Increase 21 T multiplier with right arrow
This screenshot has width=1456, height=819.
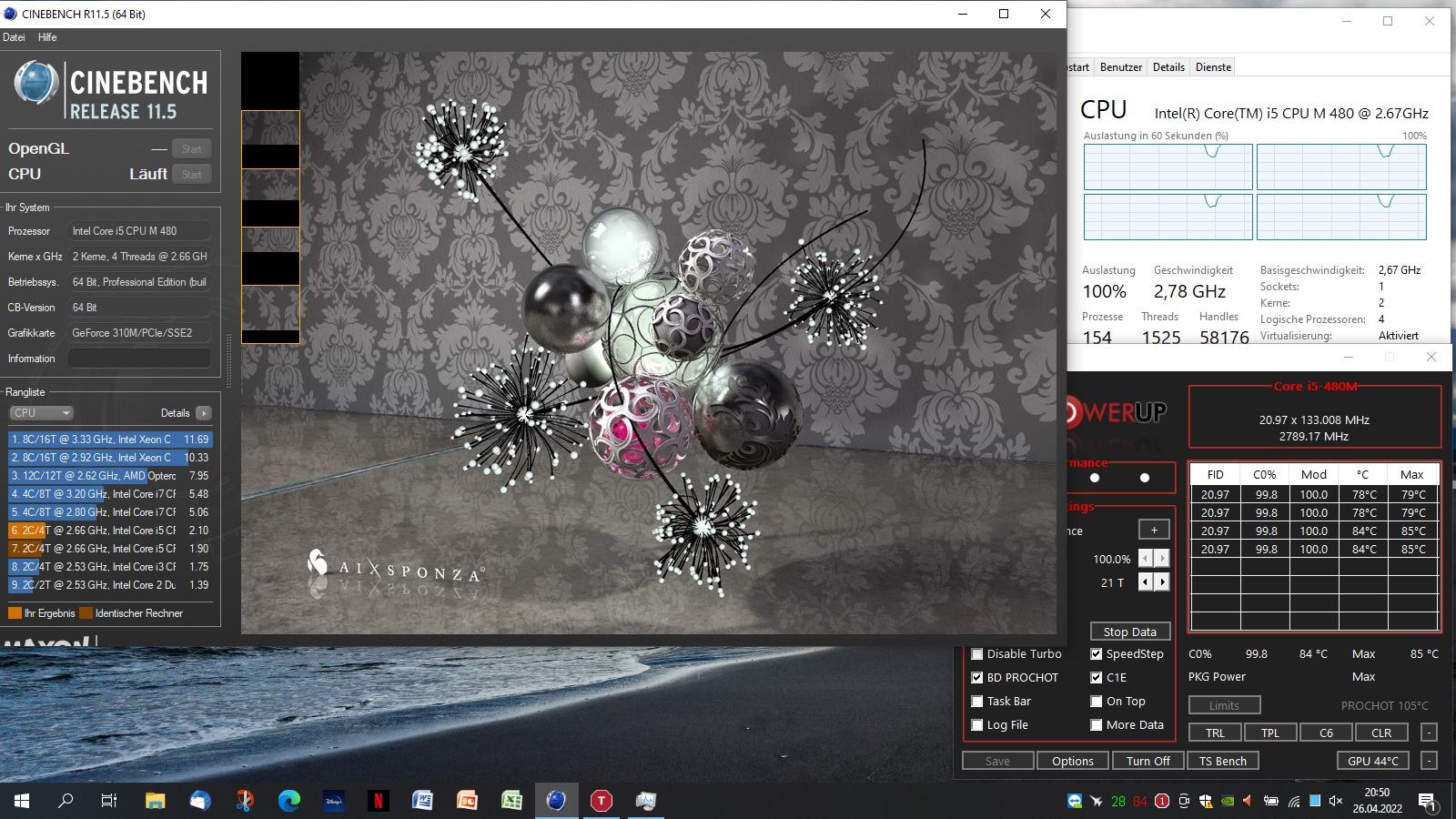tap(1162, 582)
